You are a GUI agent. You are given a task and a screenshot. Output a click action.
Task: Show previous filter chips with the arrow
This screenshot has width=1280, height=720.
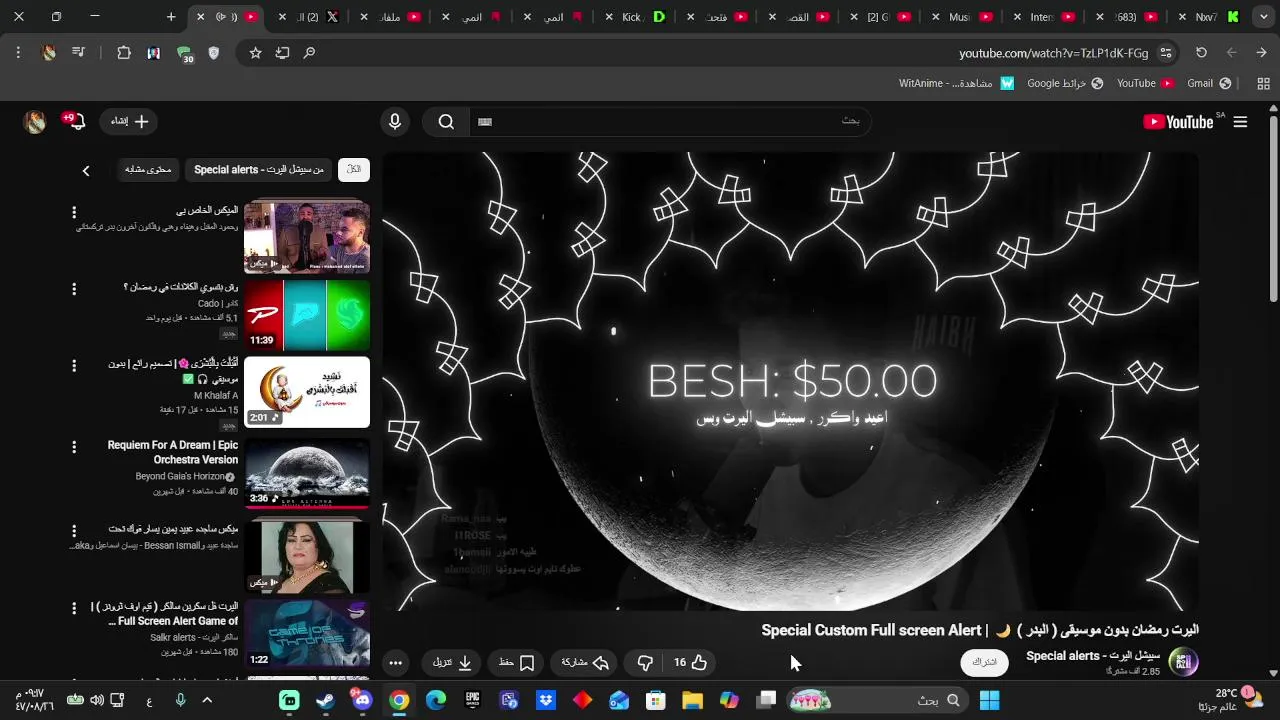(86, 171)
